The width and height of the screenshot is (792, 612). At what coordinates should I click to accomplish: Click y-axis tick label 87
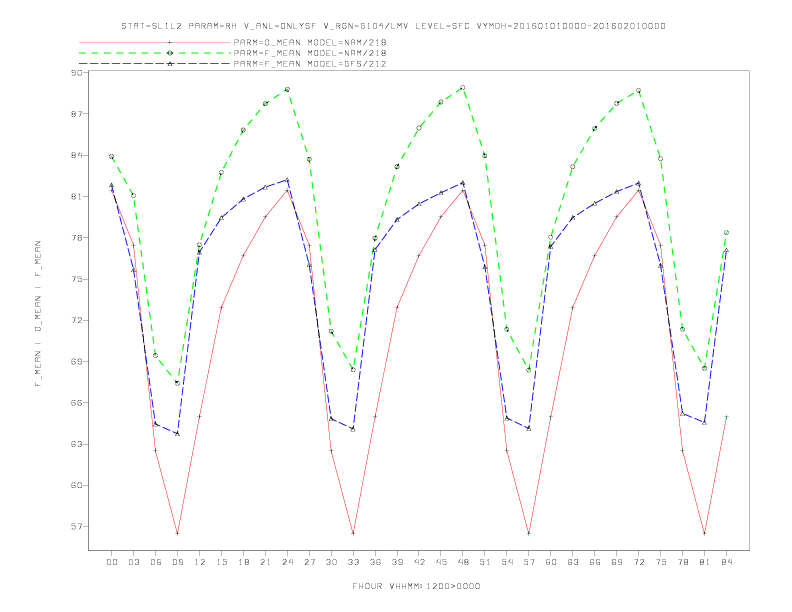(x=76, y=114)
